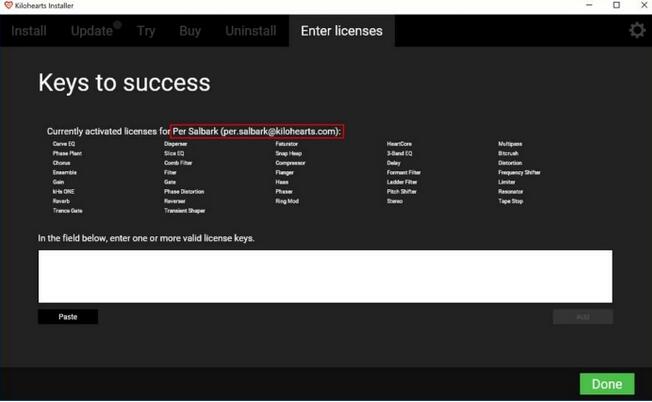Screen dimensions: 652x402
Task: Click the 'Ensemble' license entry
Action: [x=65, y=173]
